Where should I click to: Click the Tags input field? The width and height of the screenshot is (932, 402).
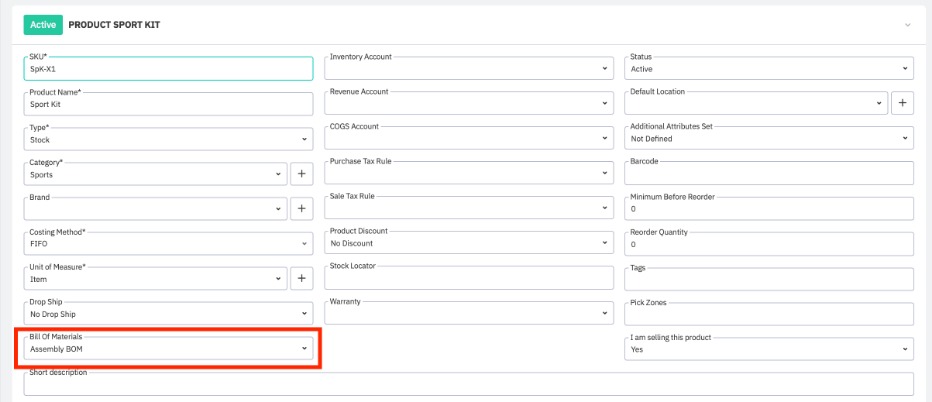pyautogui.click(x=768, y=279)
